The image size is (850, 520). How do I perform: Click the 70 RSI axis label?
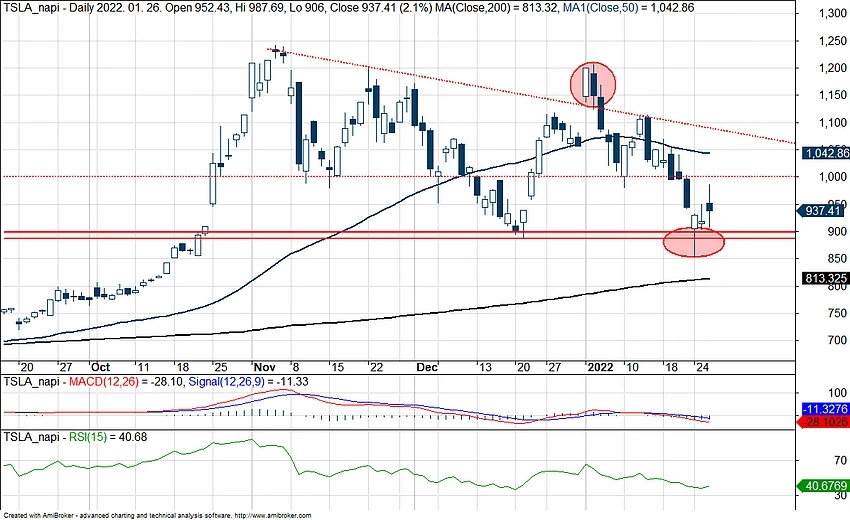(840, 460)
